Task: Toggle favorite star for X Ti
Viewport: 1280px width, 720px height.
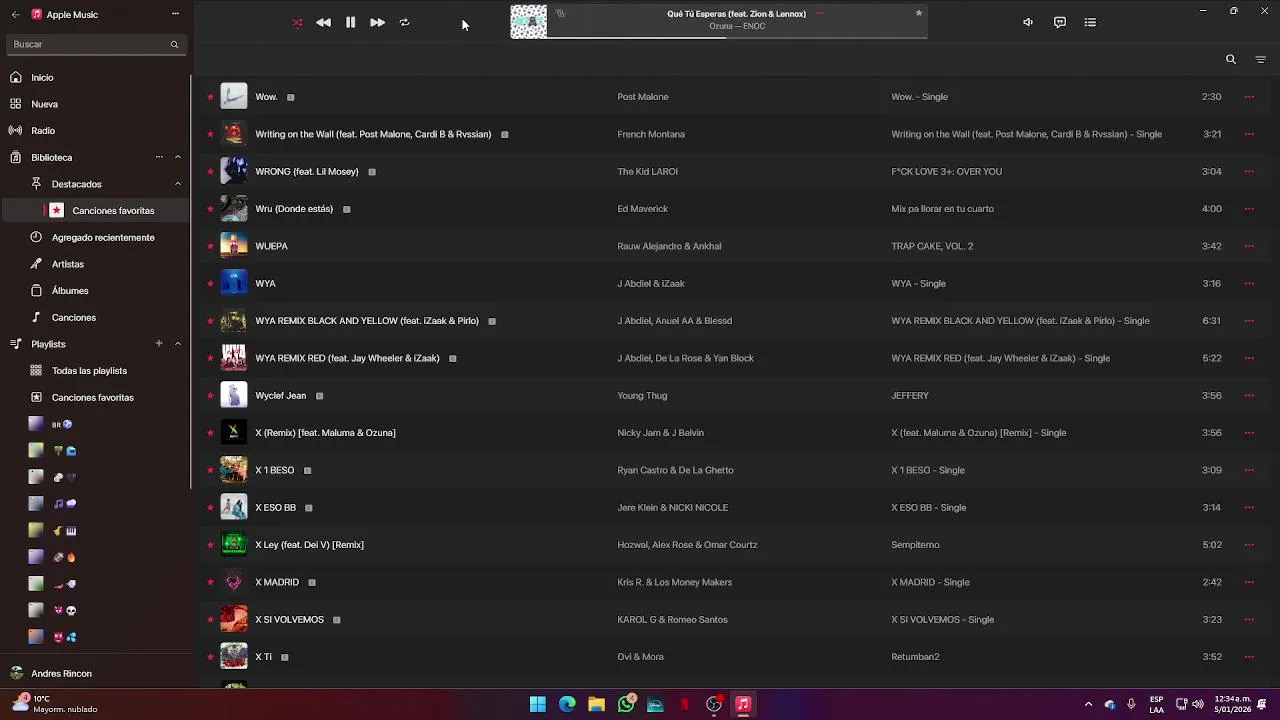Action: (210, 657)
